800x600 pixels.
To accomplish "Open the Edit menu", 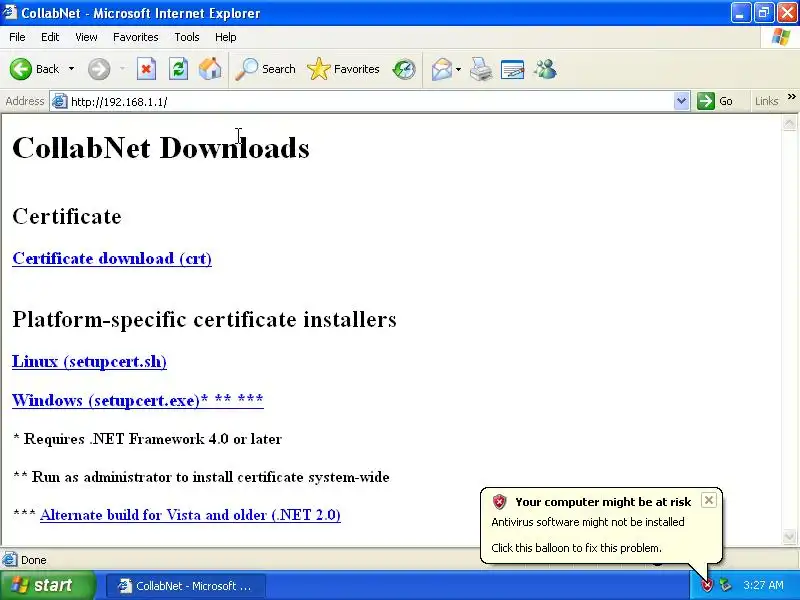I will click(50, 37).
